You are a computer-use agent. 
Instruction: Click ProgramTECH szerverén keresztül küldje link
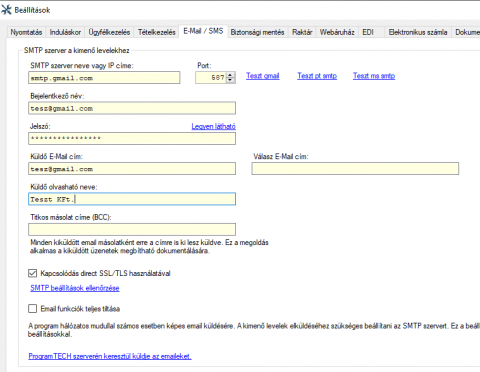110,356
